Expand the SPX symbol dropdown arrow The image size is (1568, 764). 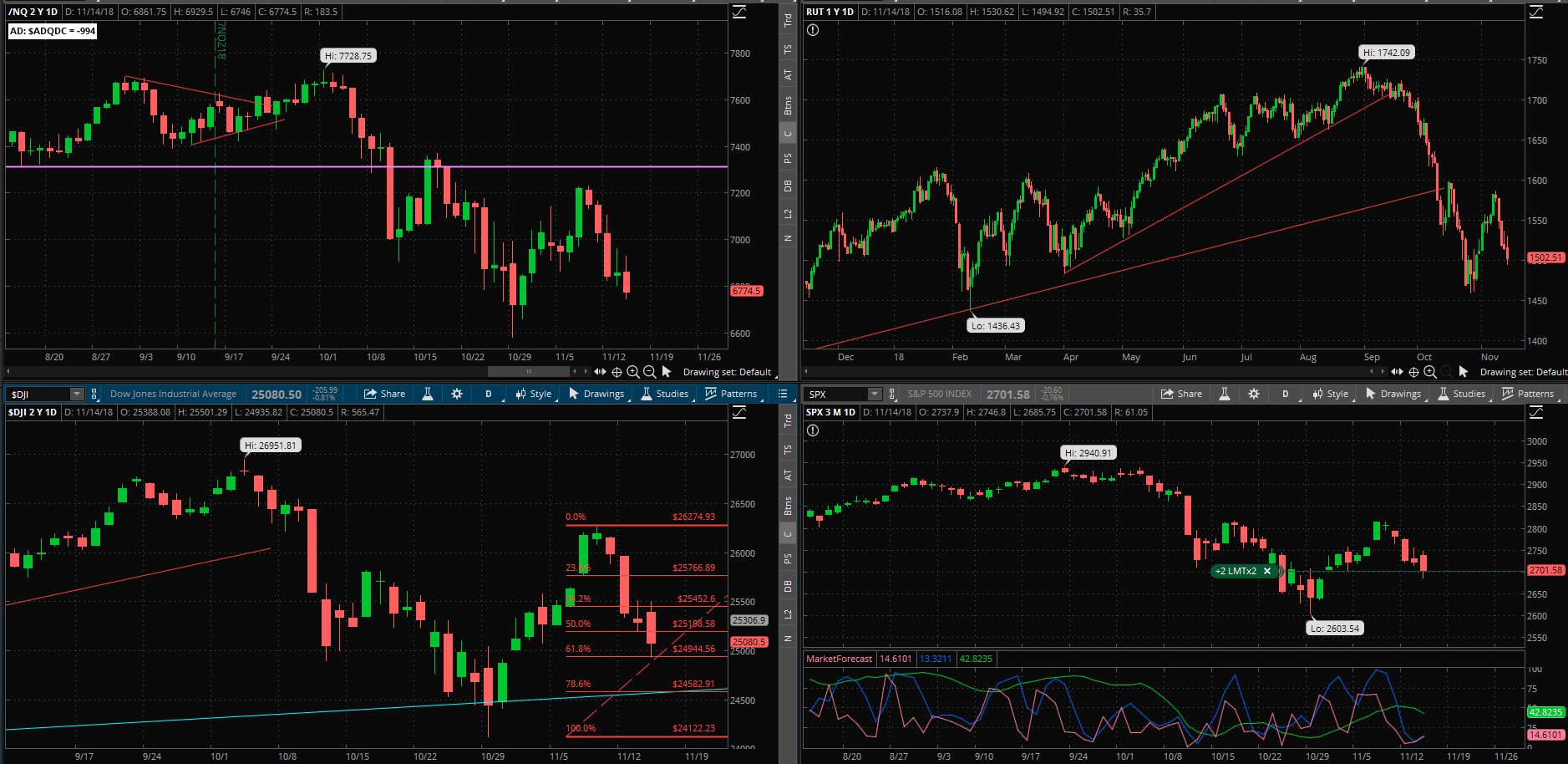coord(874,394)
